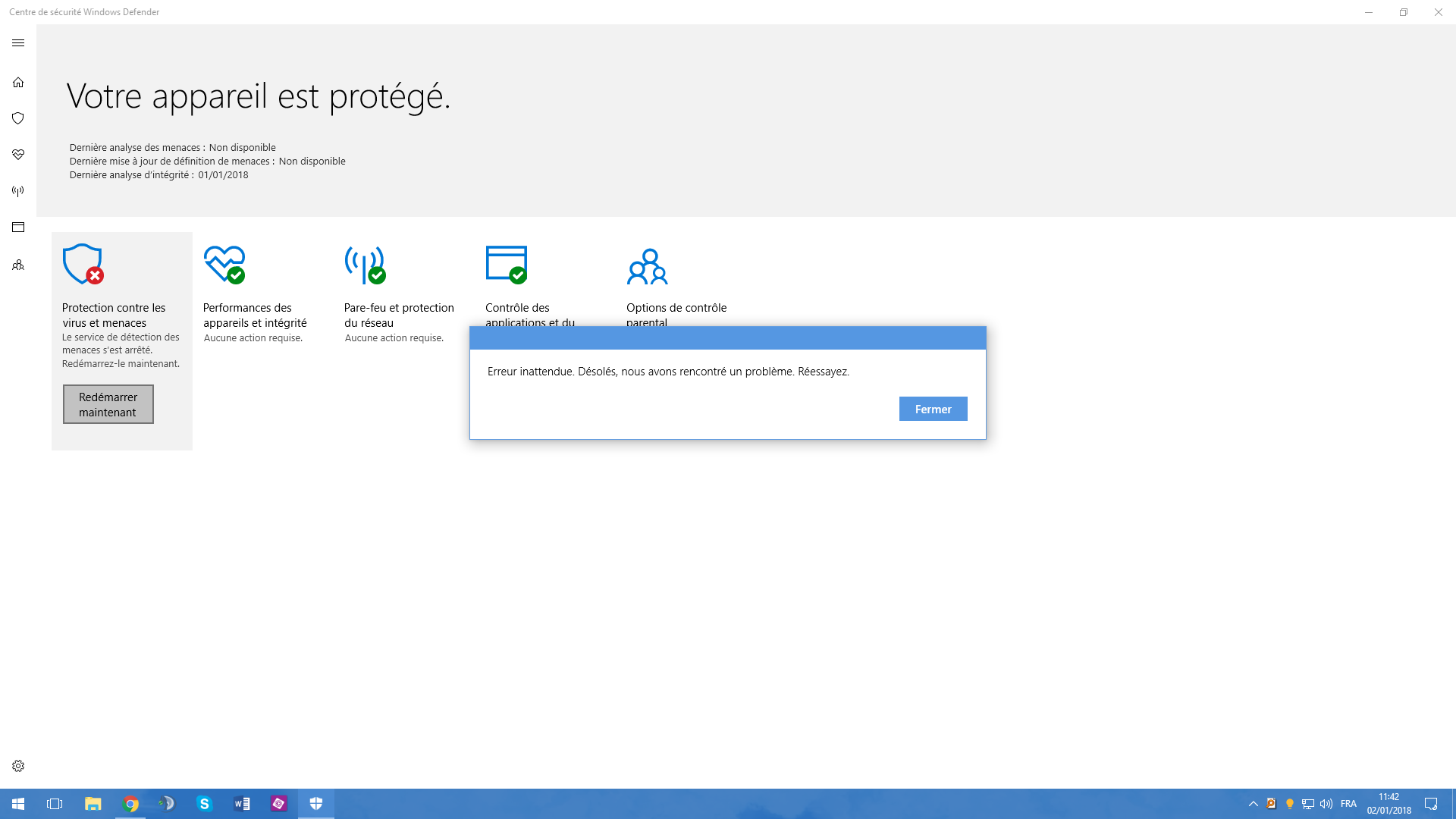Click the yellow light bulb tray icon
This screenshot has width=1456, height=819.
click(x=1290, y=804)
